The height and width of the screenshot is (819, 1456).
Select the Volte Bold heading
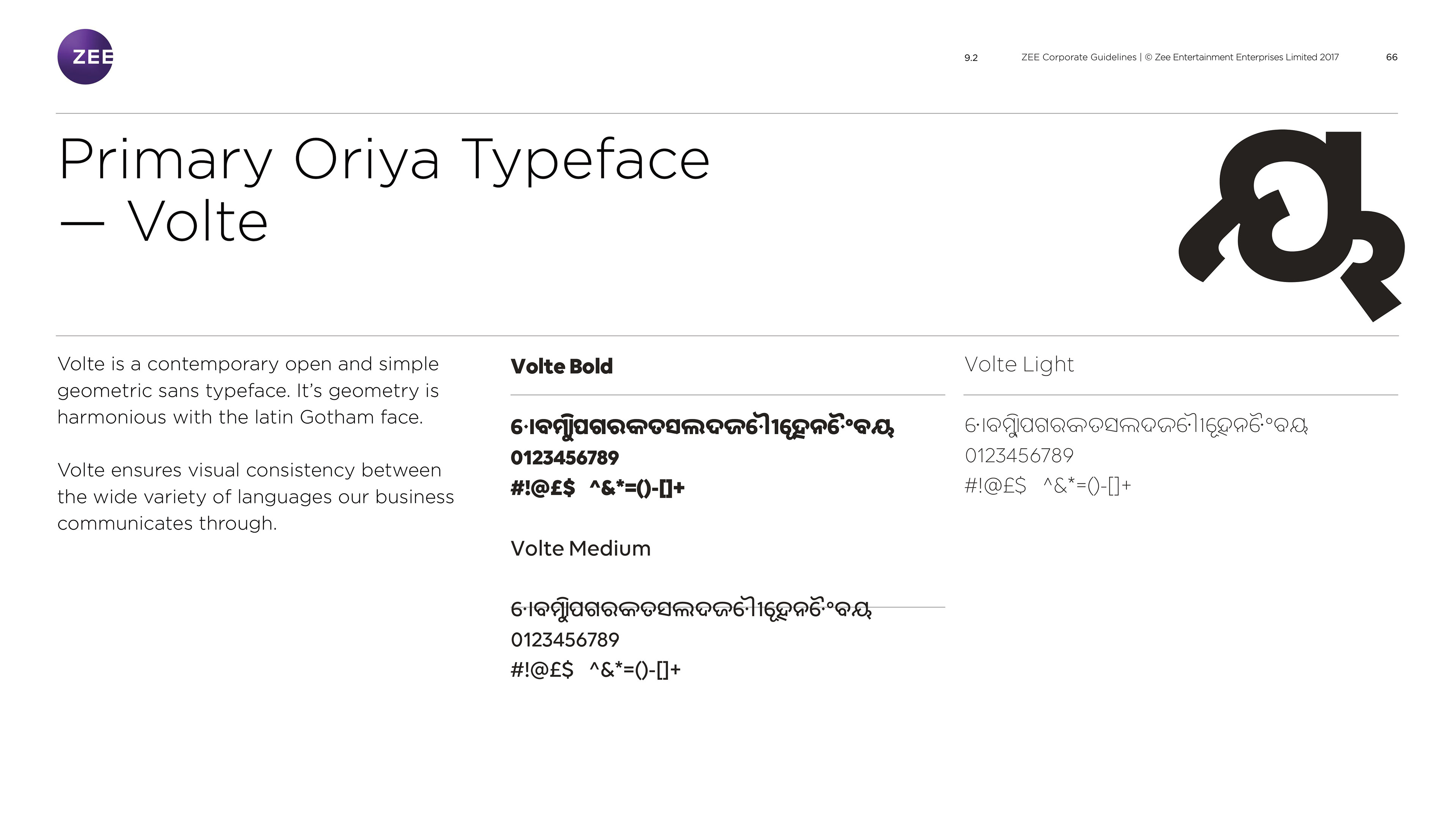[561, 366]
